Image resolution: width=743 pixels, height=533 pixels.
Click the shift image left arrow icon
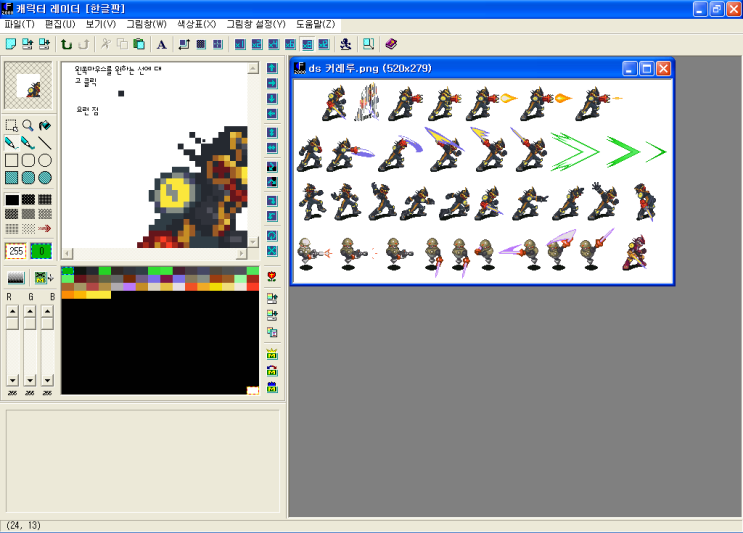click(x=272, y=114)
